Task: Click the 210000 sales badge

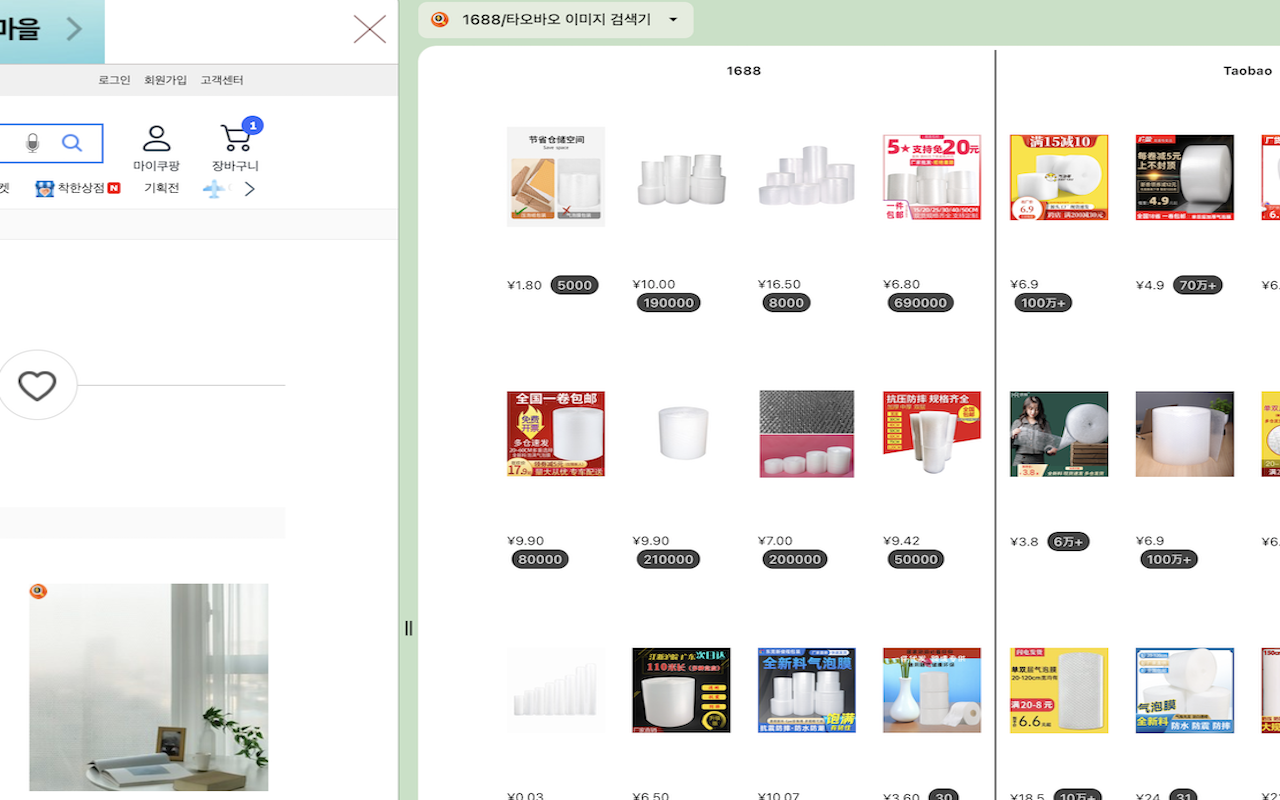Action: [668, 559]
